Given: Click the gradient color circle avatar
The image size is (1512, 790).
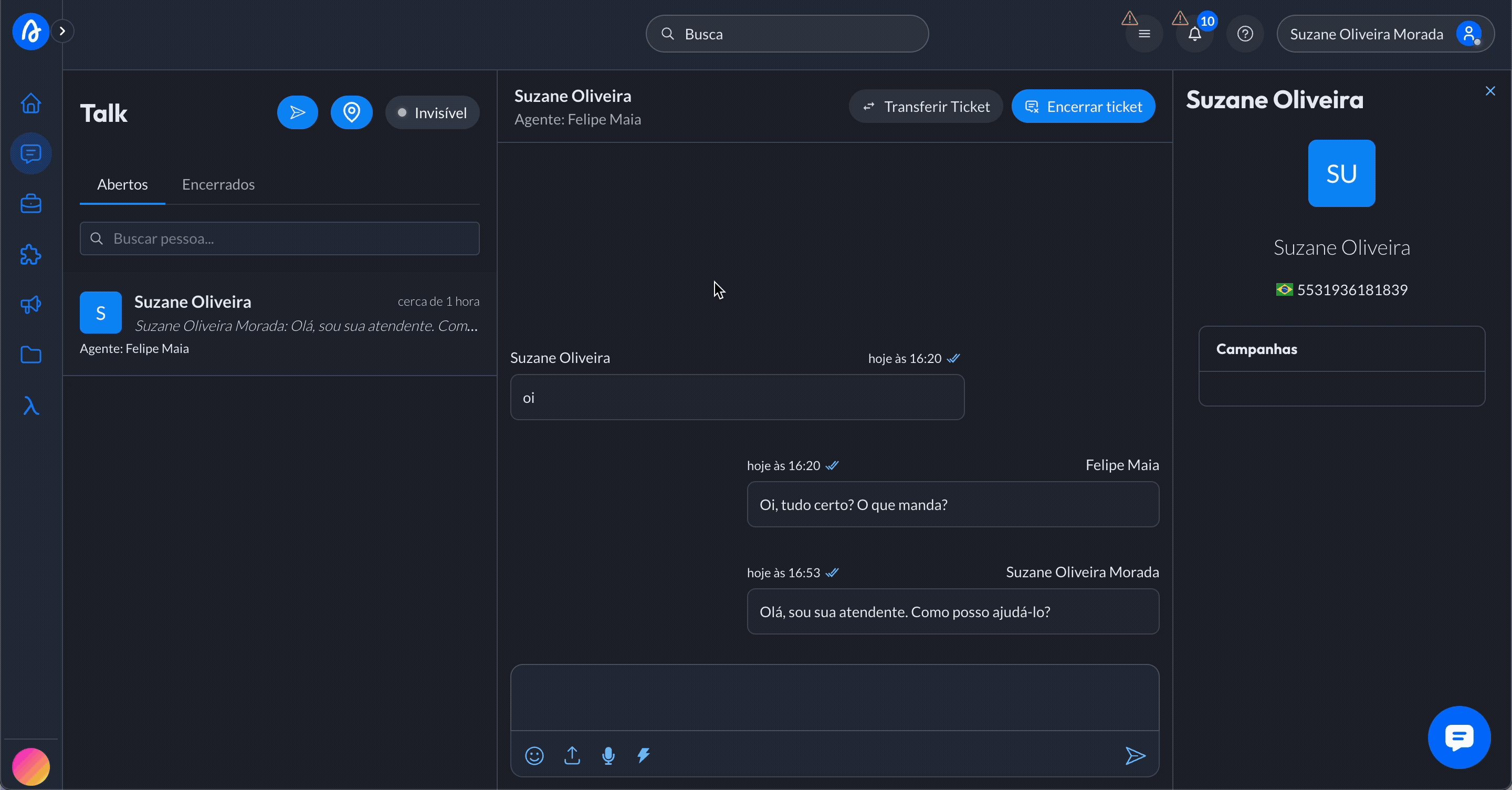Looking at the screenshot, I should (x=30, y=766).
